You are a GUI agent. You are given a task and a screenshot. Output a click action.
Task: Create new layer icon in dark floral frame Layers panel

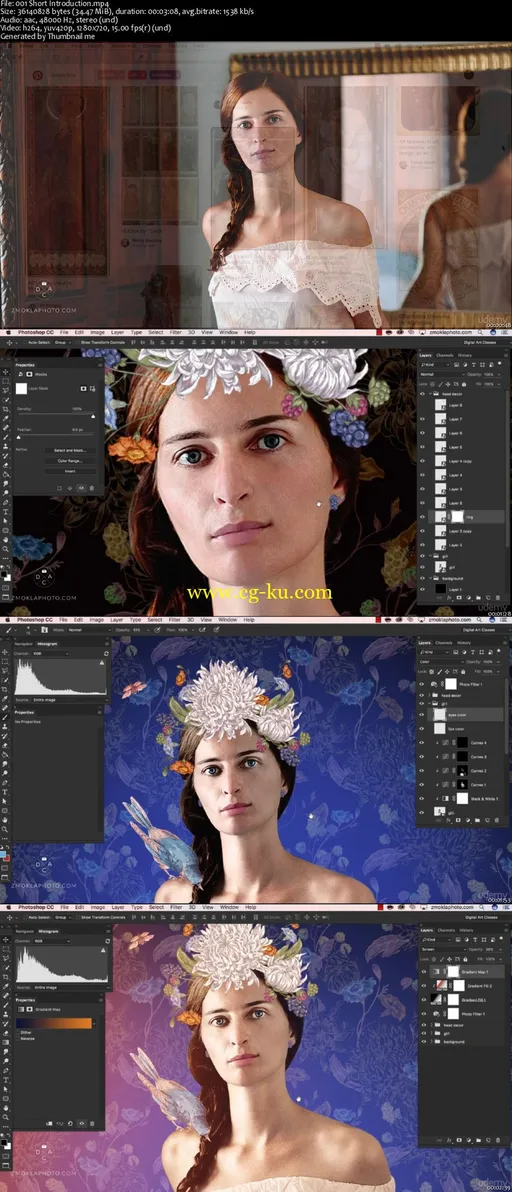pos(488,598)
